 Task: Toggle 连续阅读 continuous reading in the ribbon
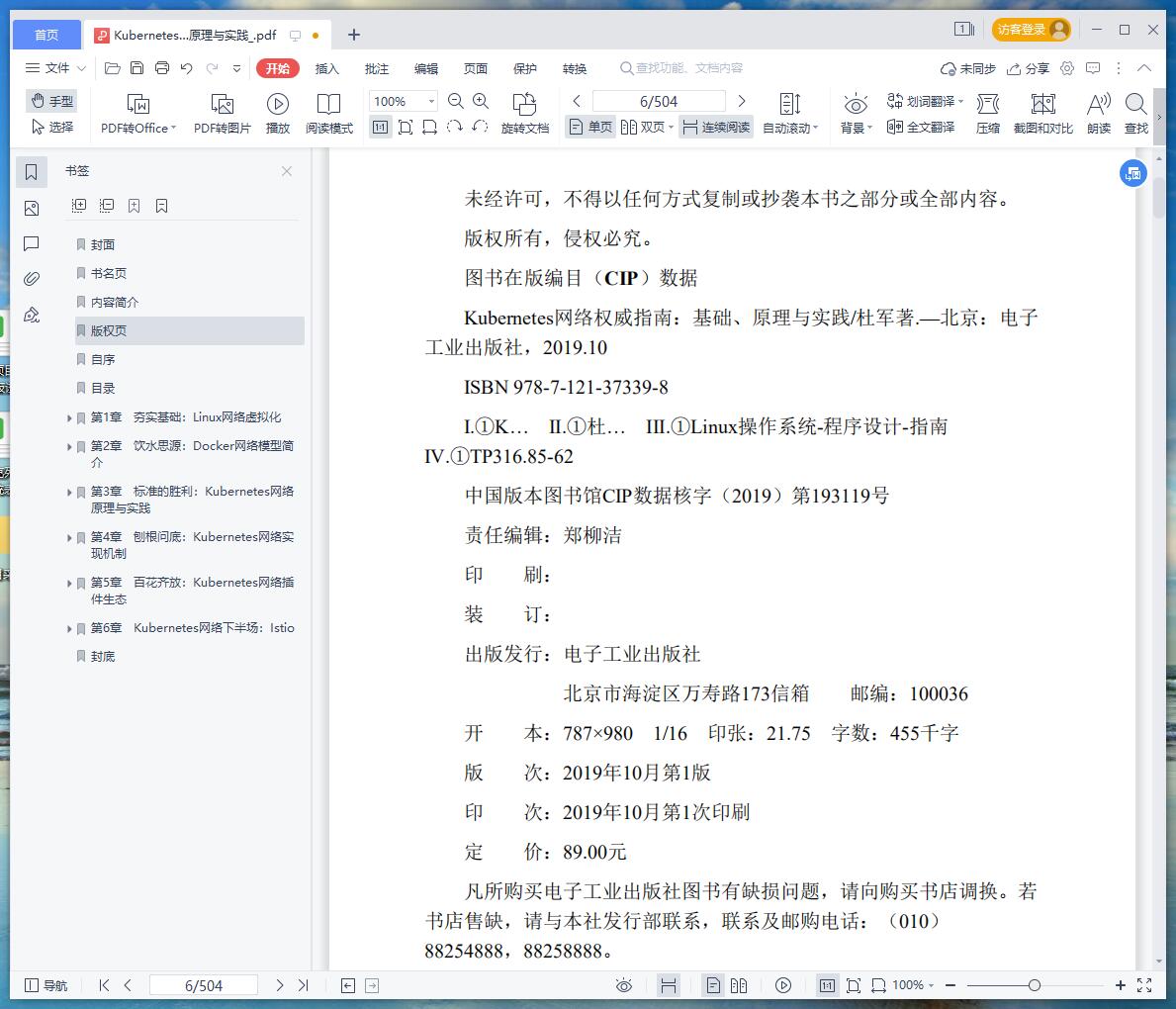click(716, 127)
